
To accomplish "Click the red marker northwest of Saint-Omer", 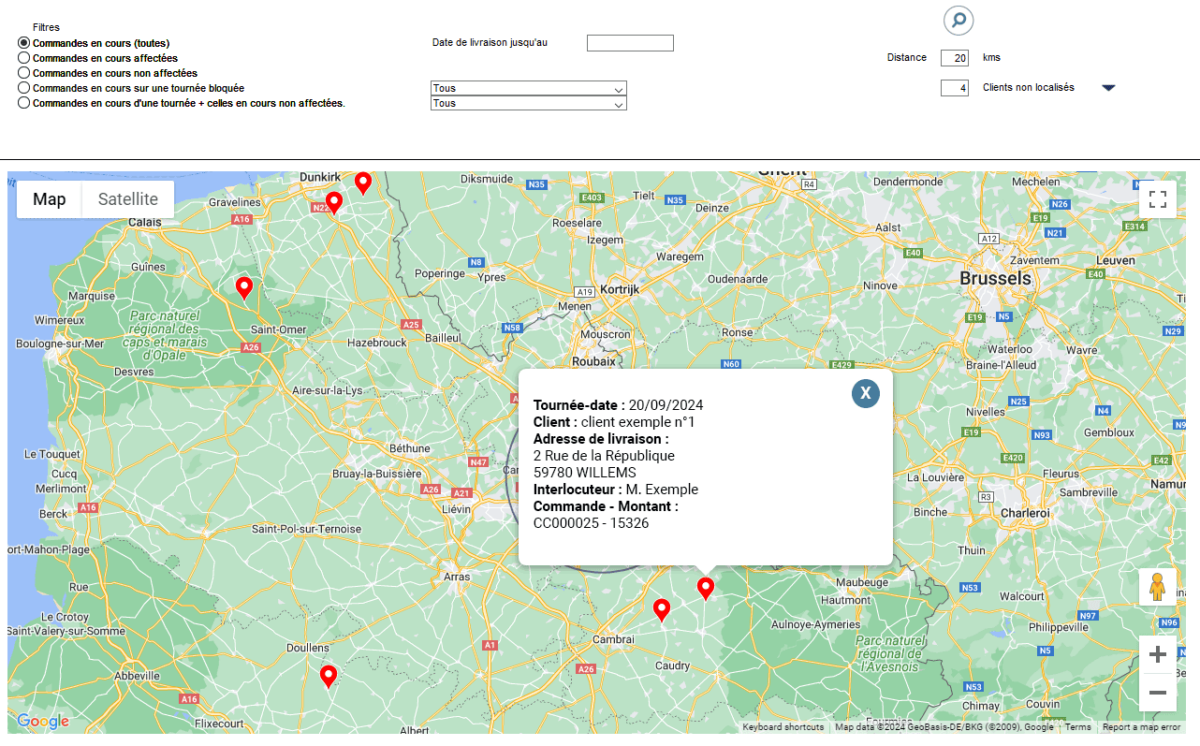I will (243, 288).
